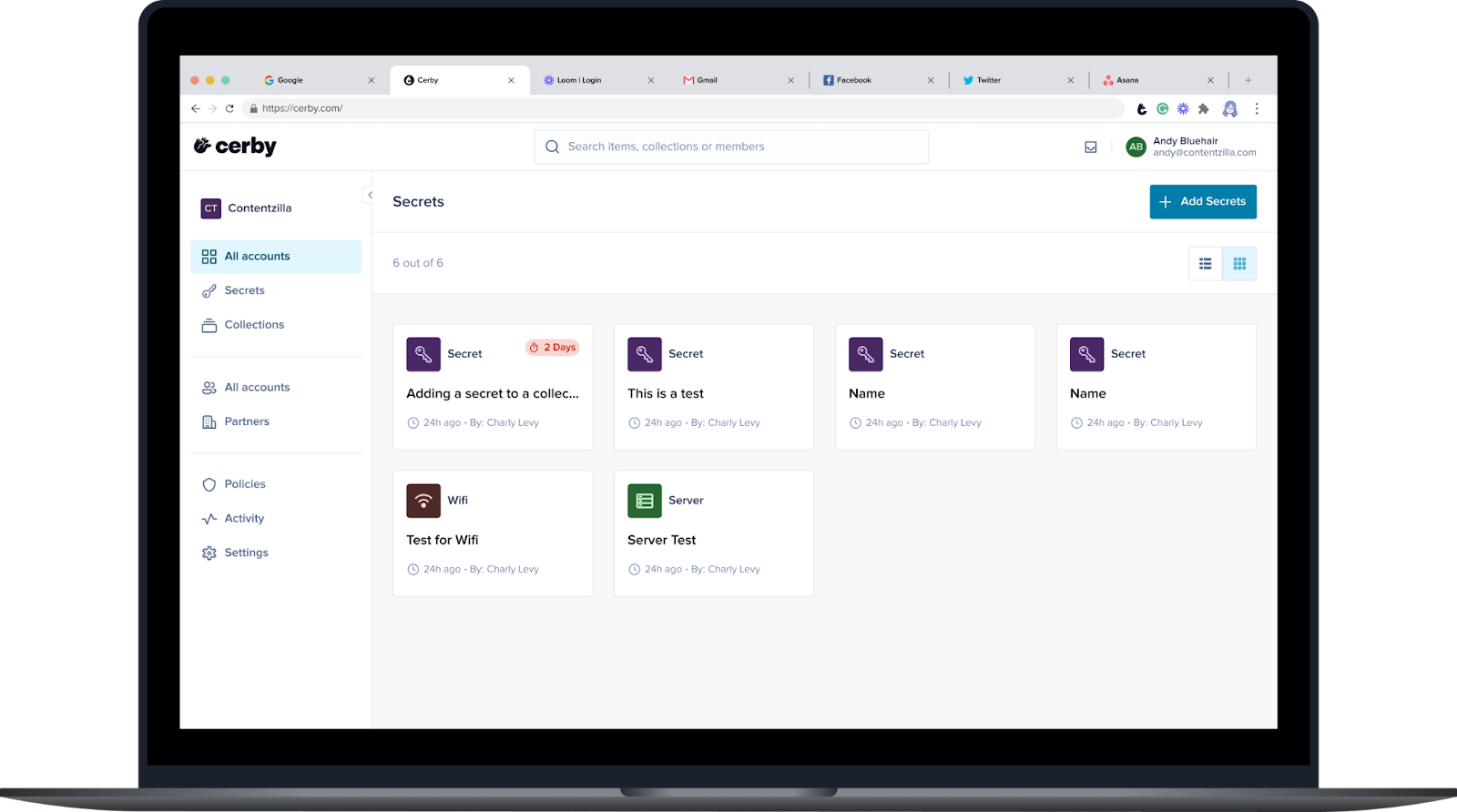Switch to grid view layout

pos(1239,264)
